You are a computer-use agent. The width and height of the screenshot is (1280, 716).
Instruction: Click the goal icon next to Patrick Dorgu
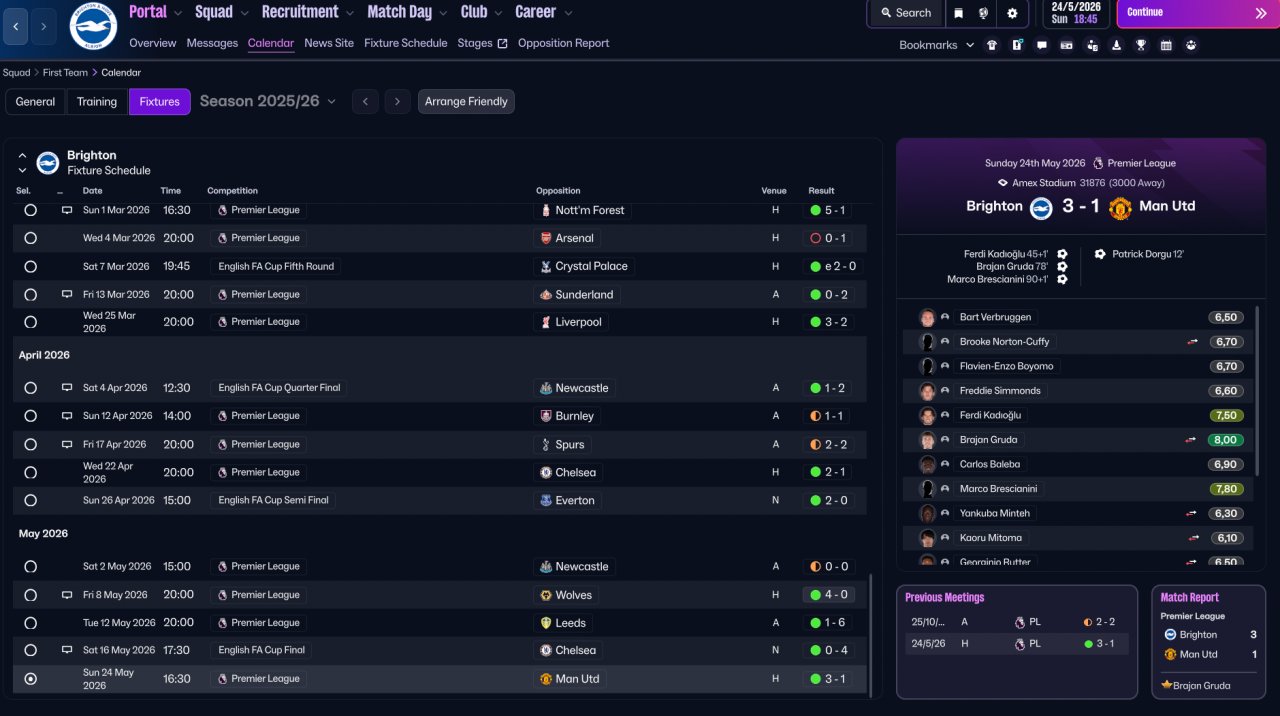point(1100,254)
